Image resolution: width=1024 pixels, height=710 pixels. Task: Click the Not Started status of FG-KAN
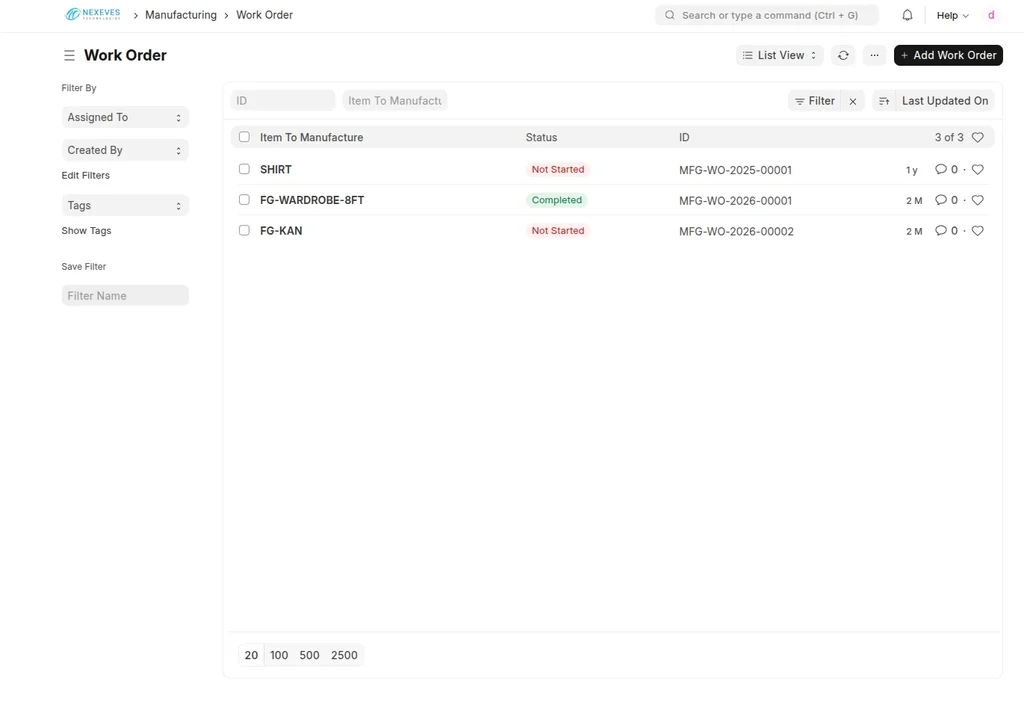[558, 231]
